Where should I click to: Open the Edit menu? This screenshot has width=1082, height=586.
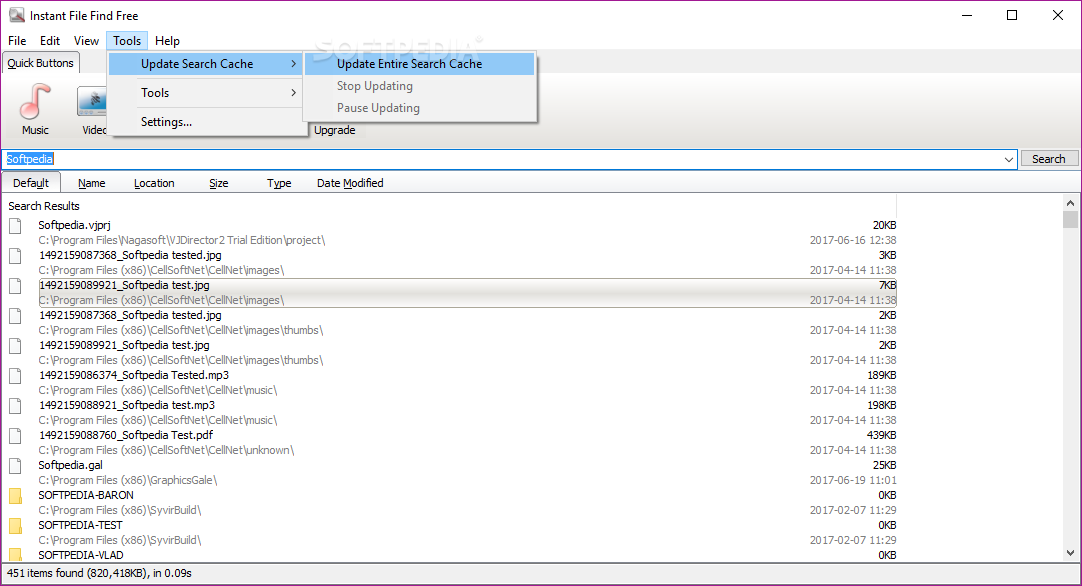[50, 41]
